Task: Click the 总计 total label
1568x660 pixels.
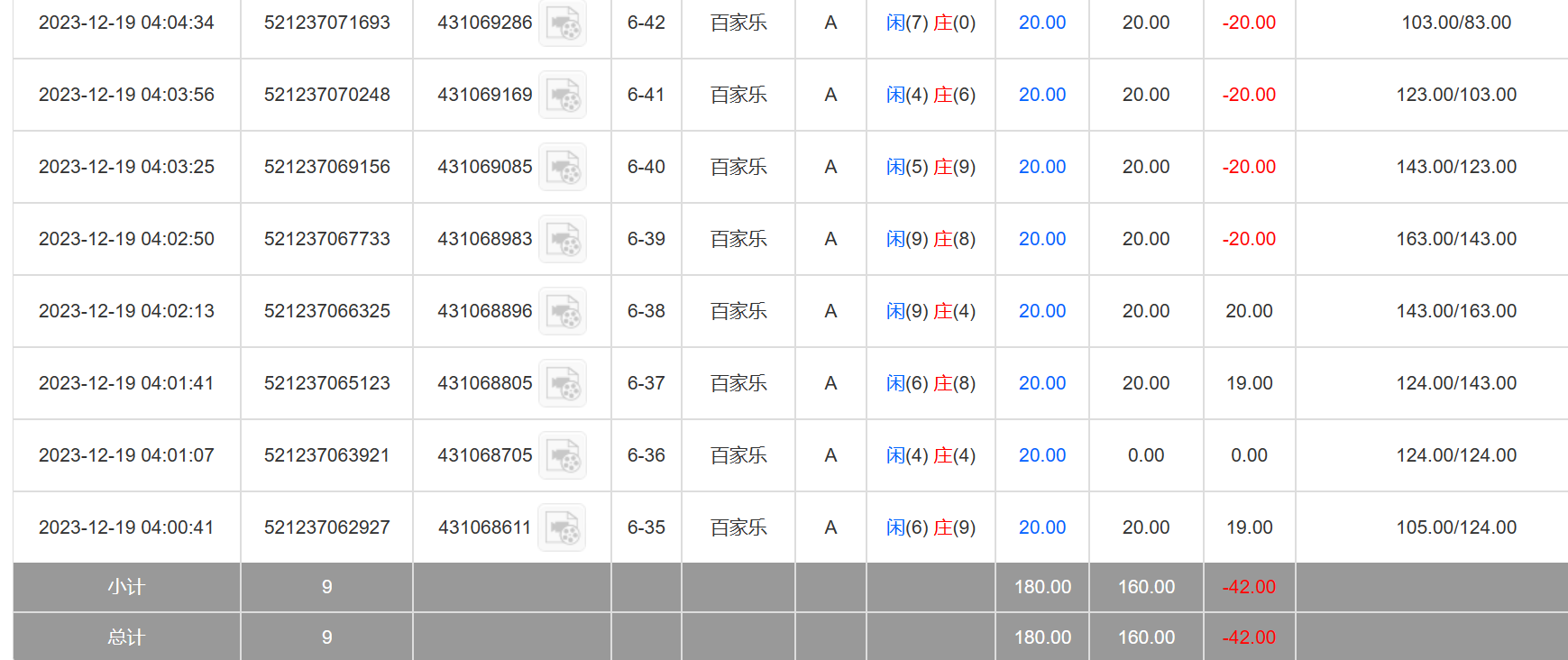Action: tap(126, 637)
